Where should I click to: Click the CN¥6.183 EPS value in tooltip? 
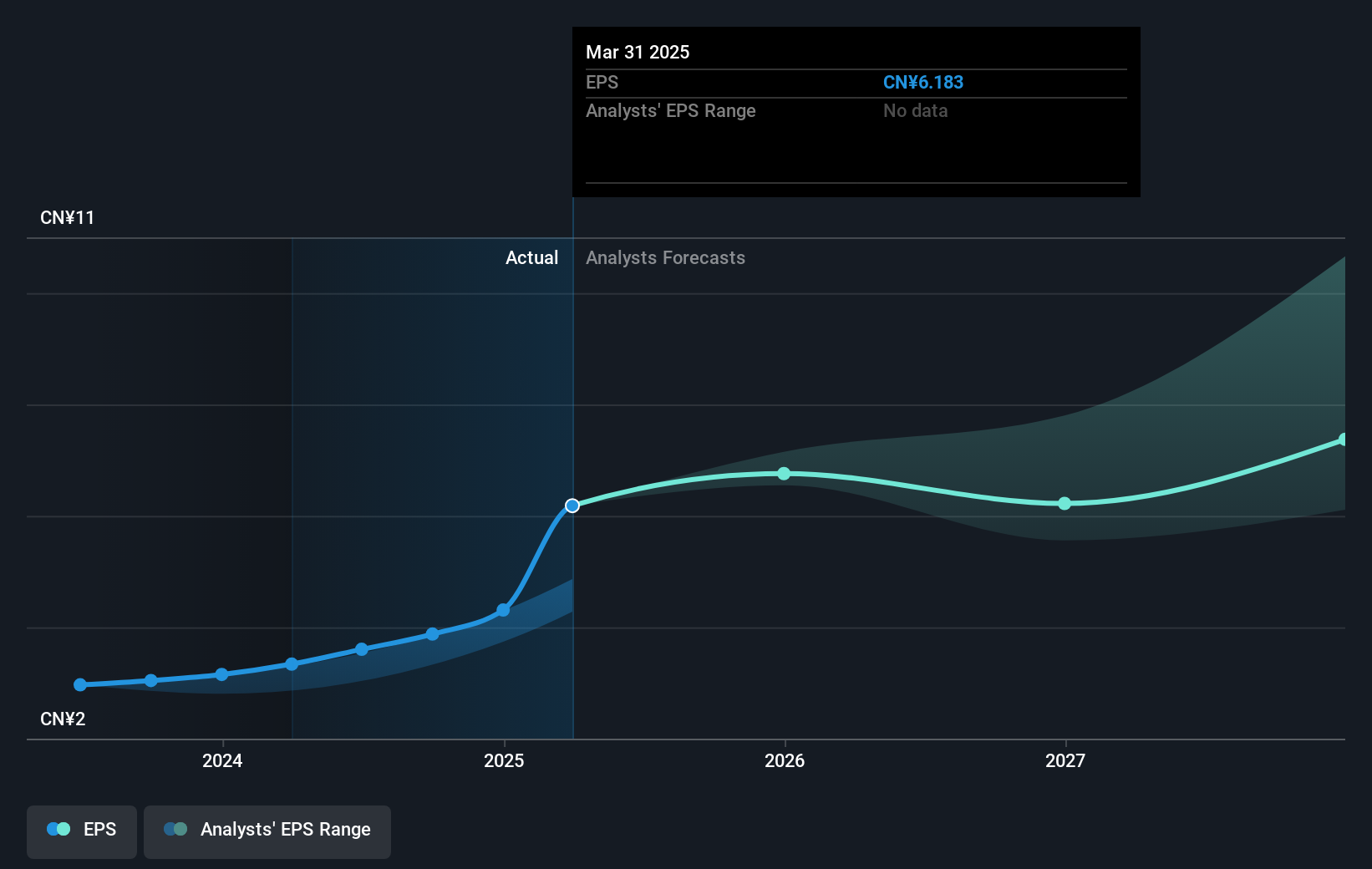[923, 82]
